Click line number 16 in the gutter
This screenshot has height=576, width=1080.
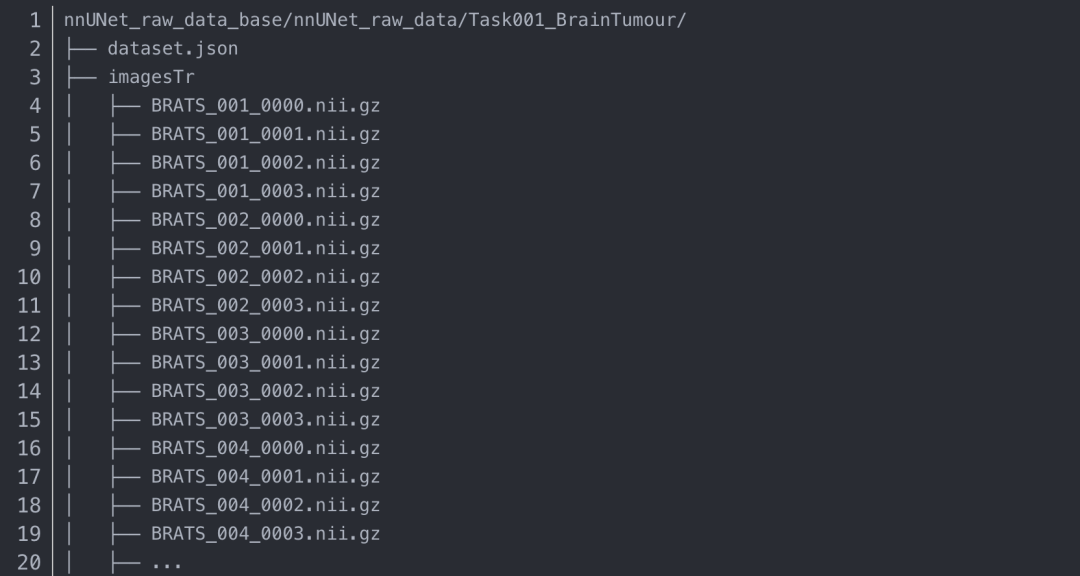(29, 448)
